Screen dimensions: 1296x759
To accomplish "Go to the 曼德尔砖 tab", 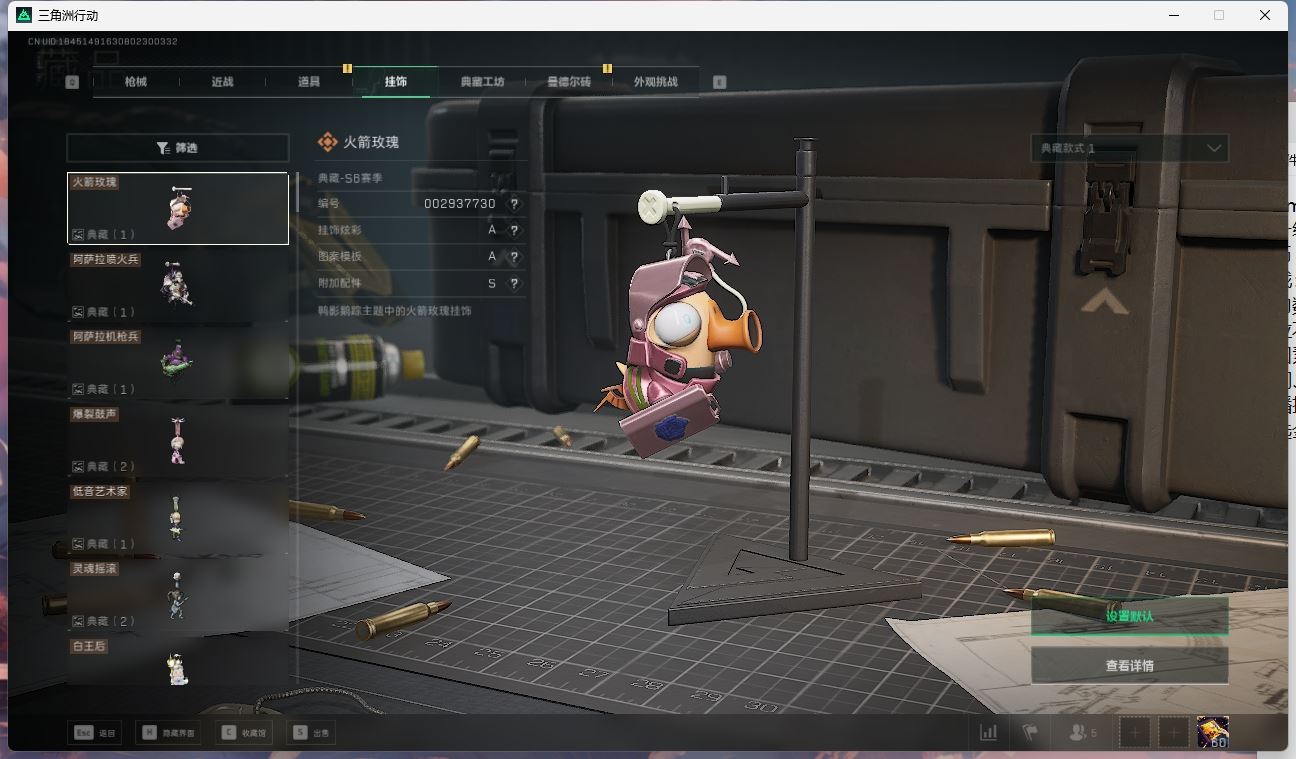I will click(x=569, y=82).
